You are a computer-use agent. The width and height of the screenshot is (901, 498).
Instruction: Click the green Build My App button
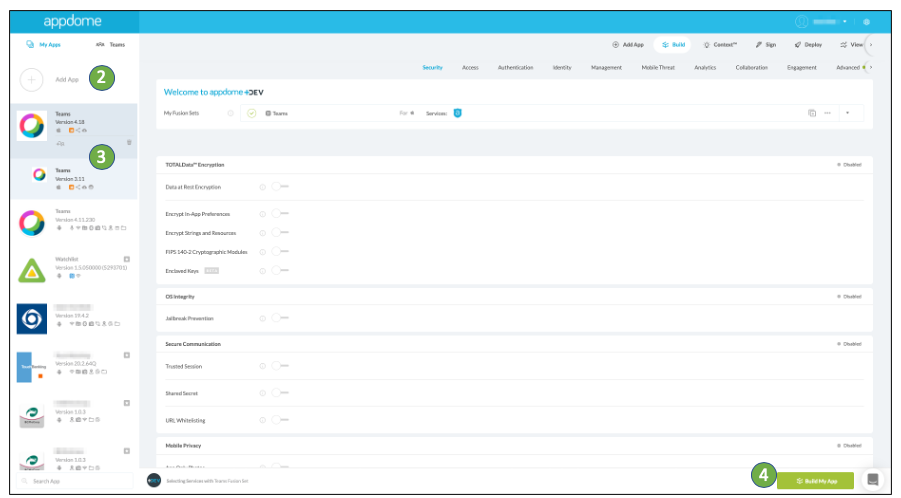(815, 481)
